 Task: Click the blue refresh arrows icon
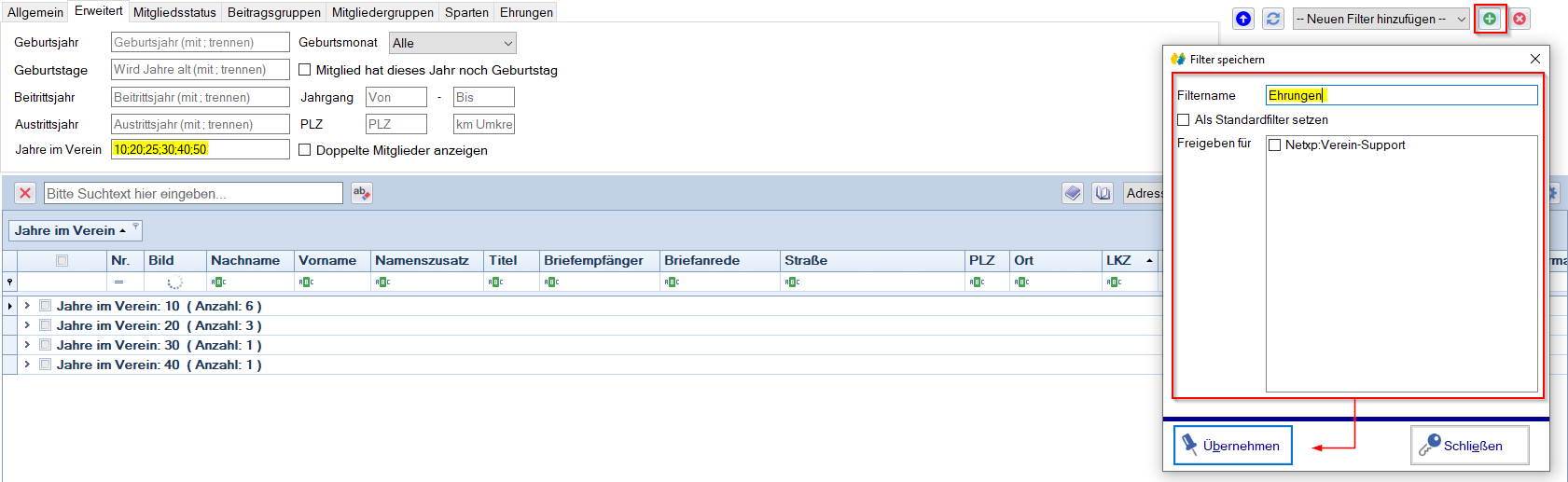(1273, 19)
